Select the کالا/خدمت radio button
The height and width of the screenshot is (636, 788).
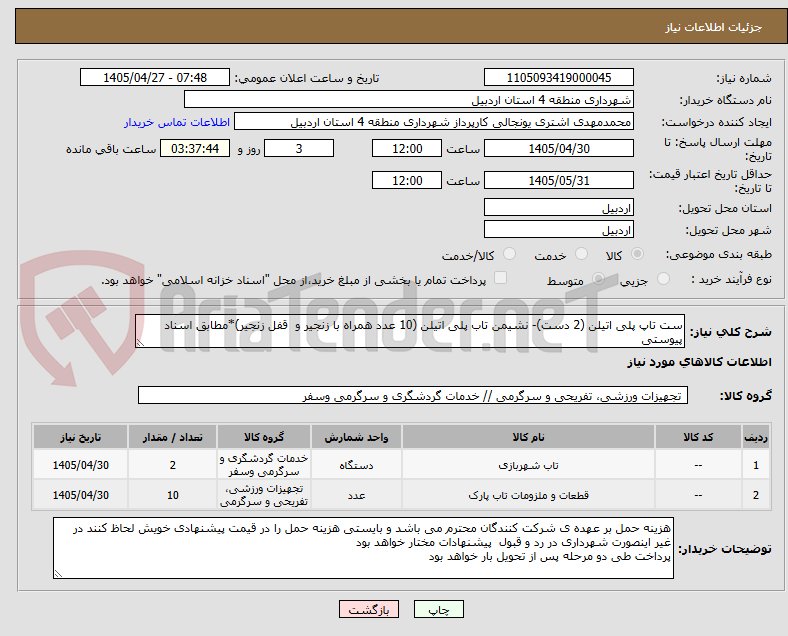coord(510,254)
